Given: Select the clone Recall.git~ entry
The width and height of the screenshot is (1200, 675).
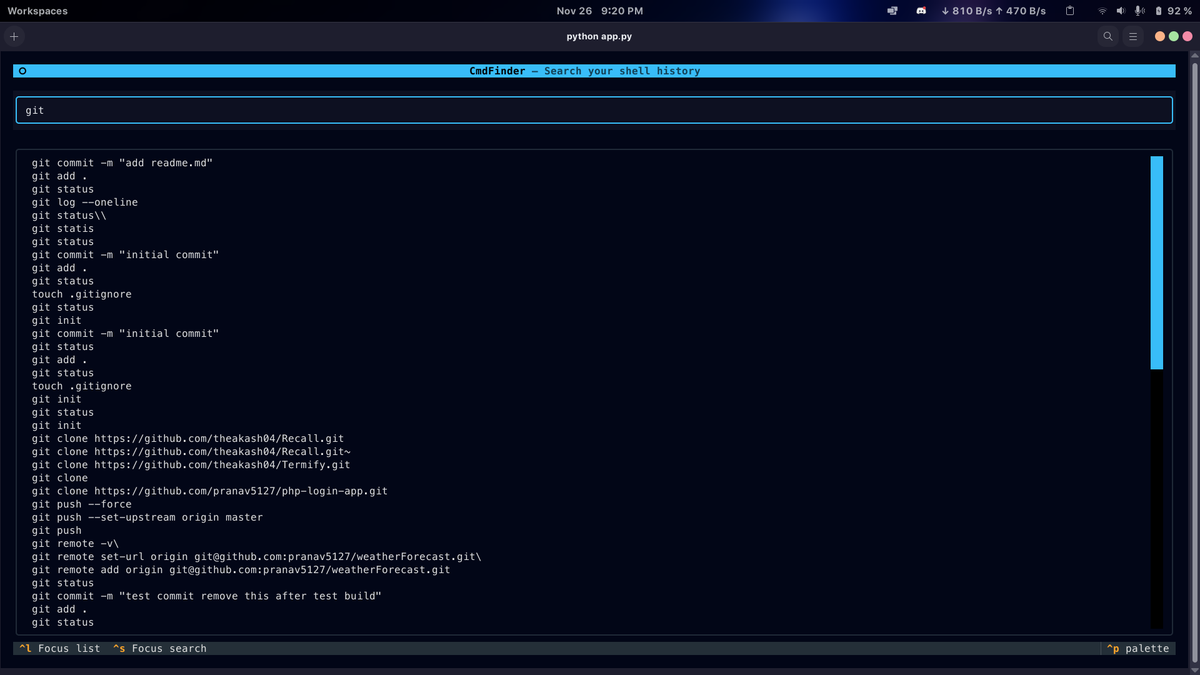Looking at the screenshot, I should click(x=191, y=451).
